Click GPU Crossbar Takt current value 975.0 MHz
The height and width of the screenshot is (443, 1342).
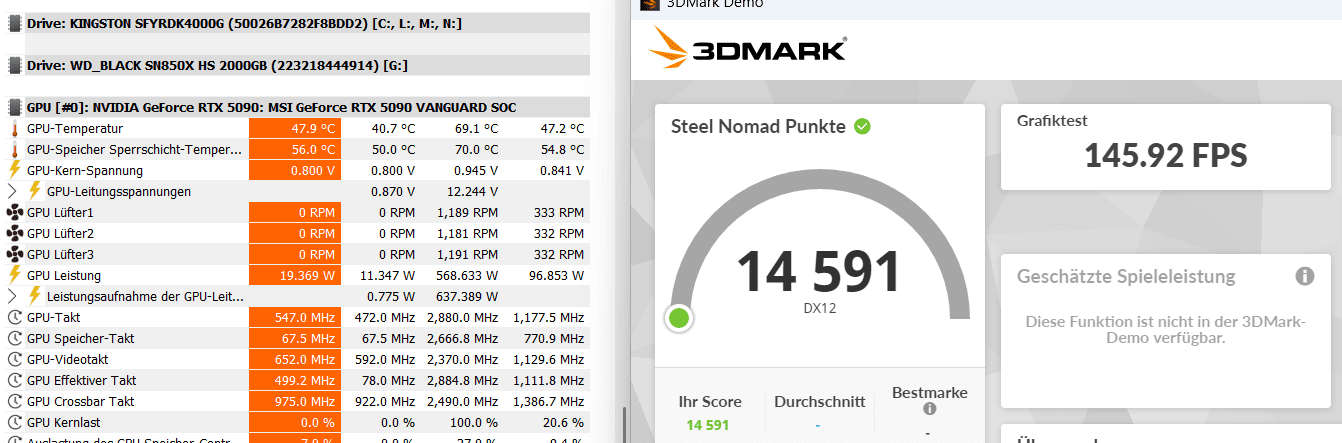point(294,401)
